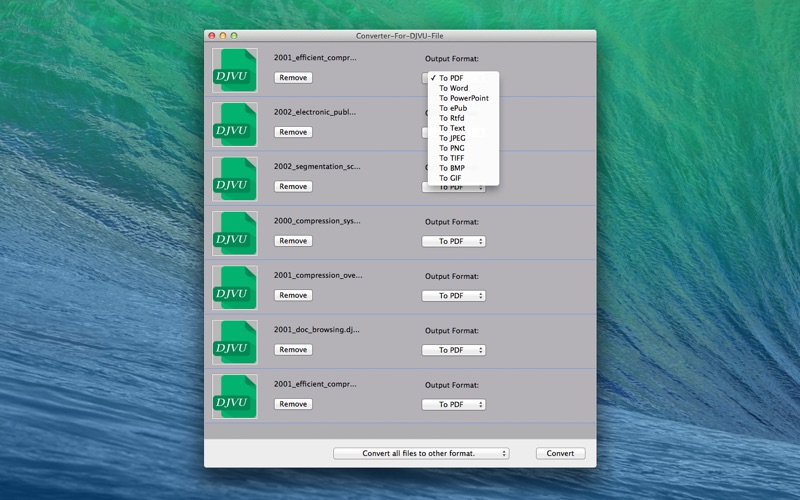The height and width of the screenshot is (500, 800).
Task: Click file name 2002_electronic_publ...
Action: (315, 112)
